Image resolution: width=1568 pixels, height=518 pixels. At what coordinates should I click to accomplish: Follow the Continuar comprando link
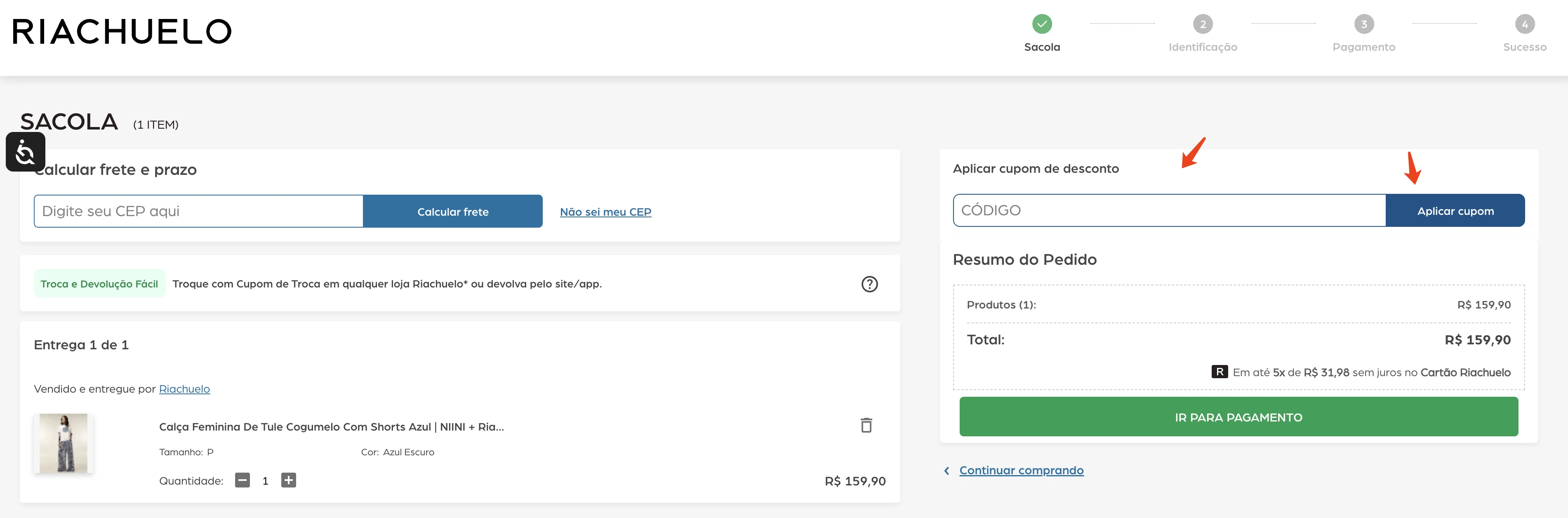(x=1022, y=471)
